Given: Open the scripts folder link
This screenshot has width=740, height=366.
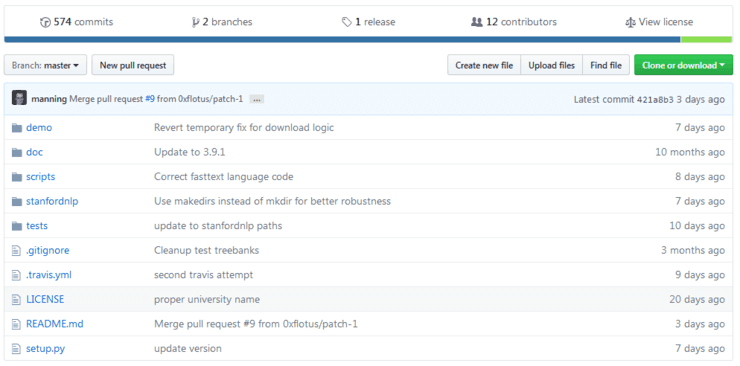Looking at the screenshot, I should coord(41,177).
